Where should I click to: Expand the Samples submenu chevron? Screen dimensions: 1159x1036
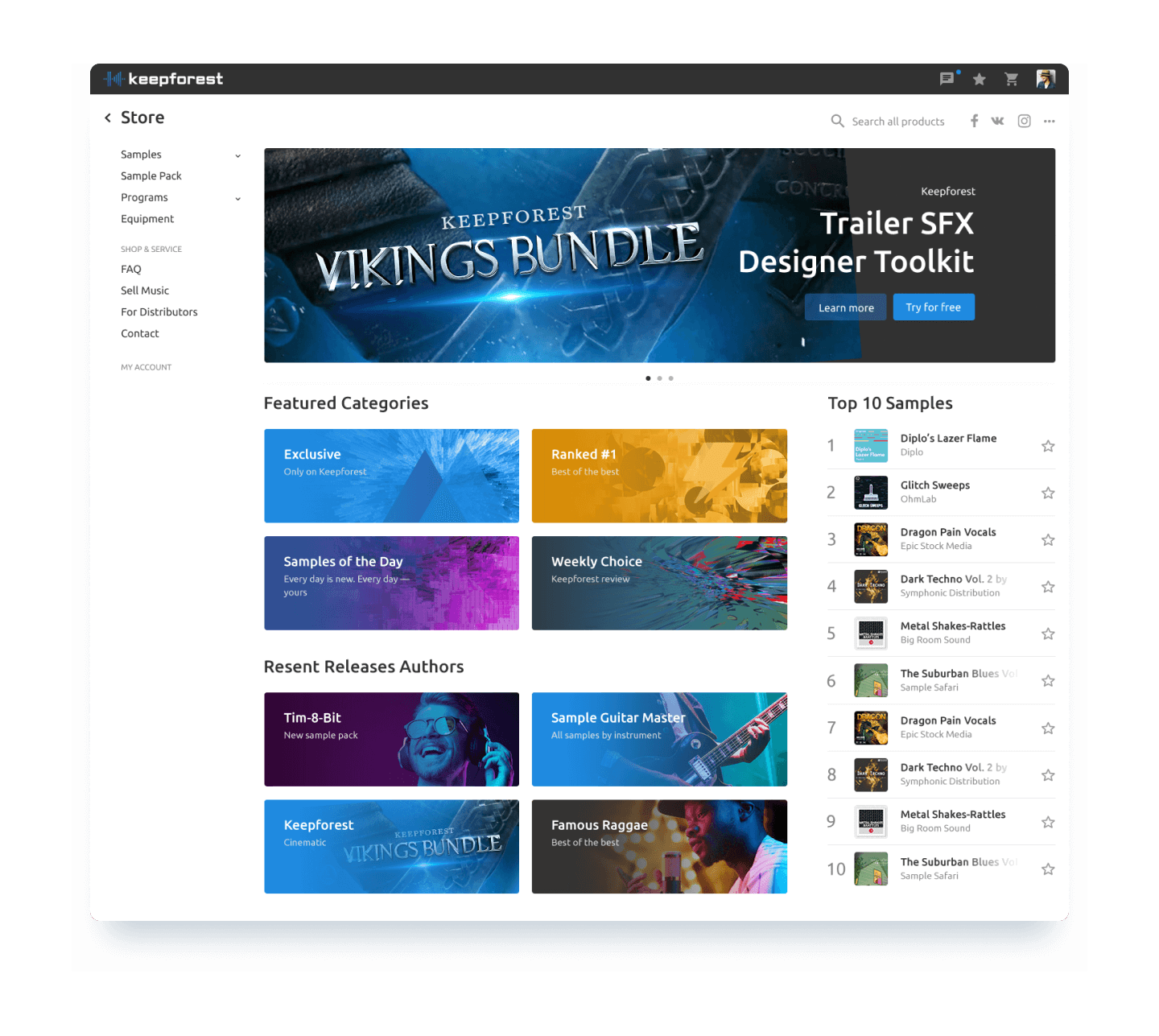click(237, 155)
